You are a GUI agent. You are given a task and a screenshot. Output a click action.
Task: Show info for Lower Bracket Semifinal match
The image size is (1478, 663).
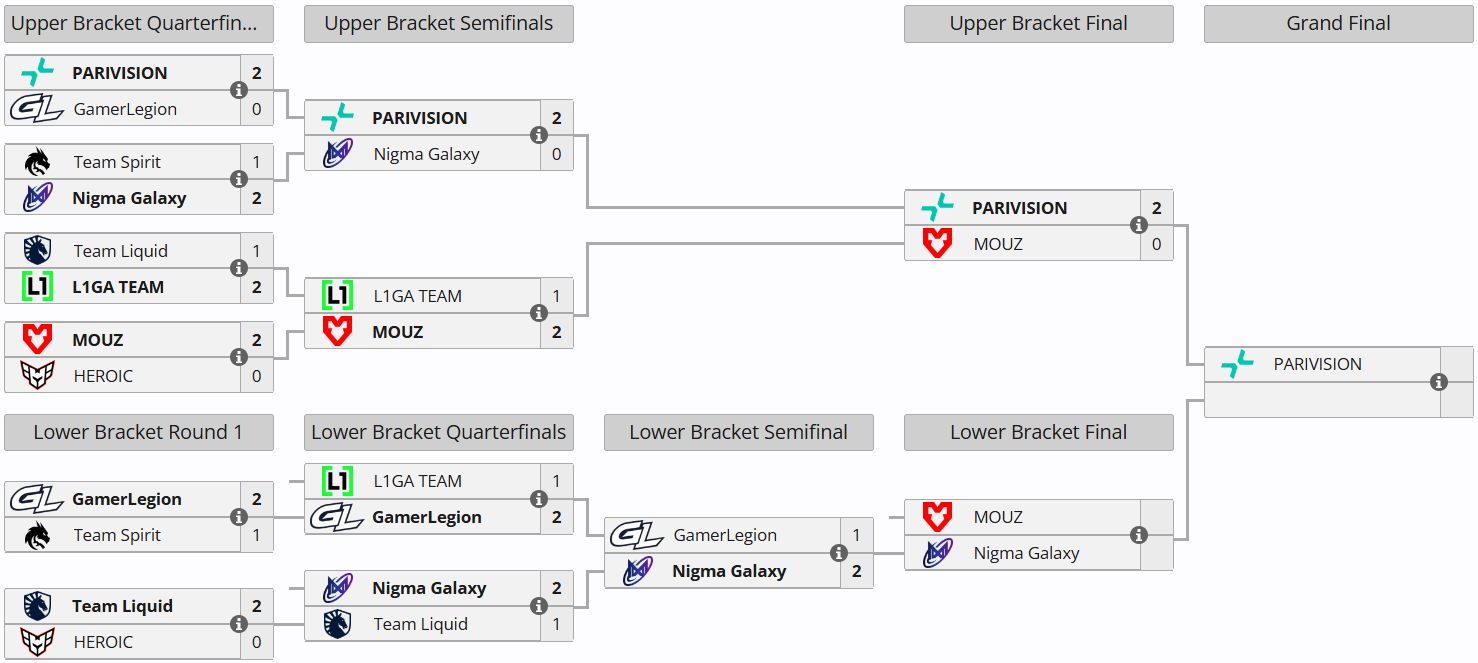[x=839, y=553]
